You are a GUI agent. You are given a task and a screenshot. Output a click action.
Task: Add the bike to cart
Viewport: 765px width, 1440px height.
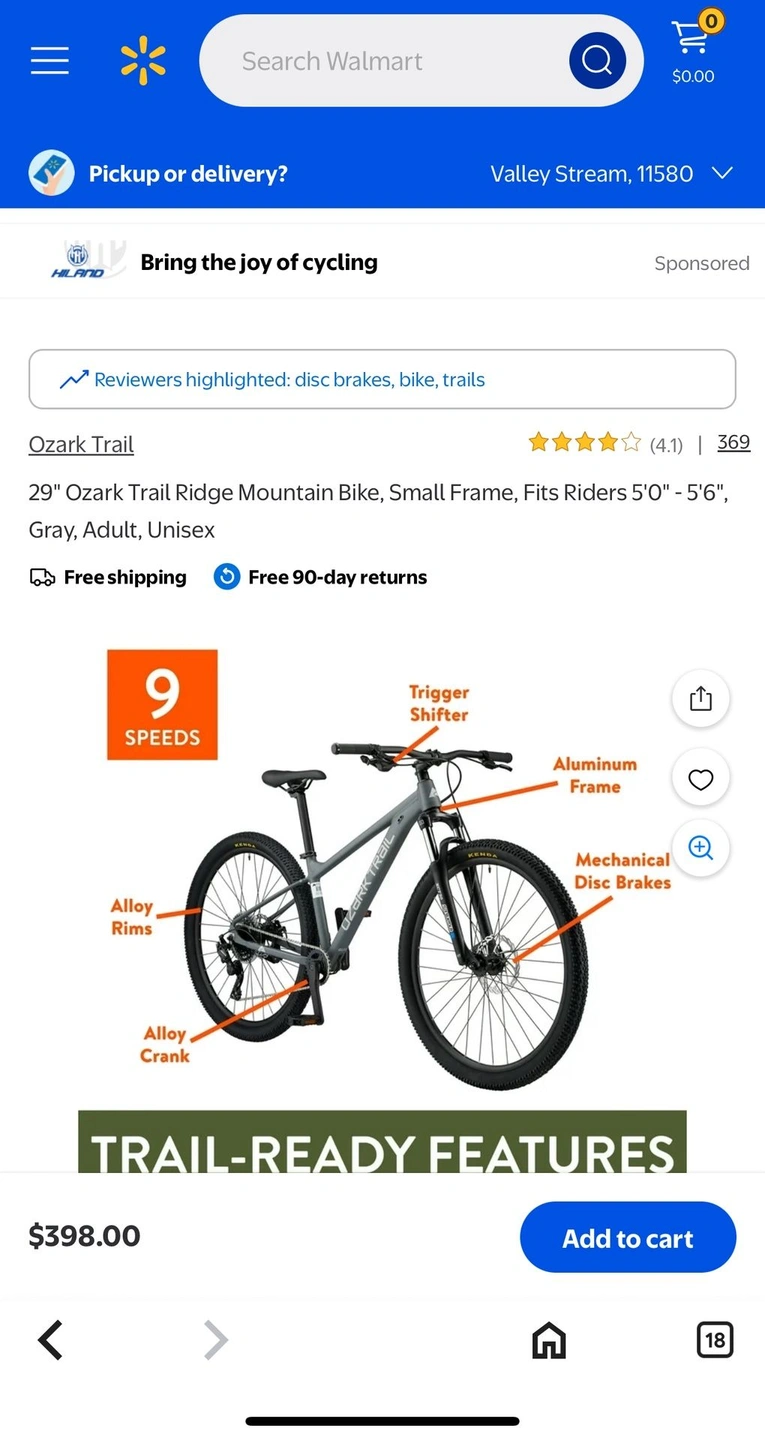tap(628, 1237)
